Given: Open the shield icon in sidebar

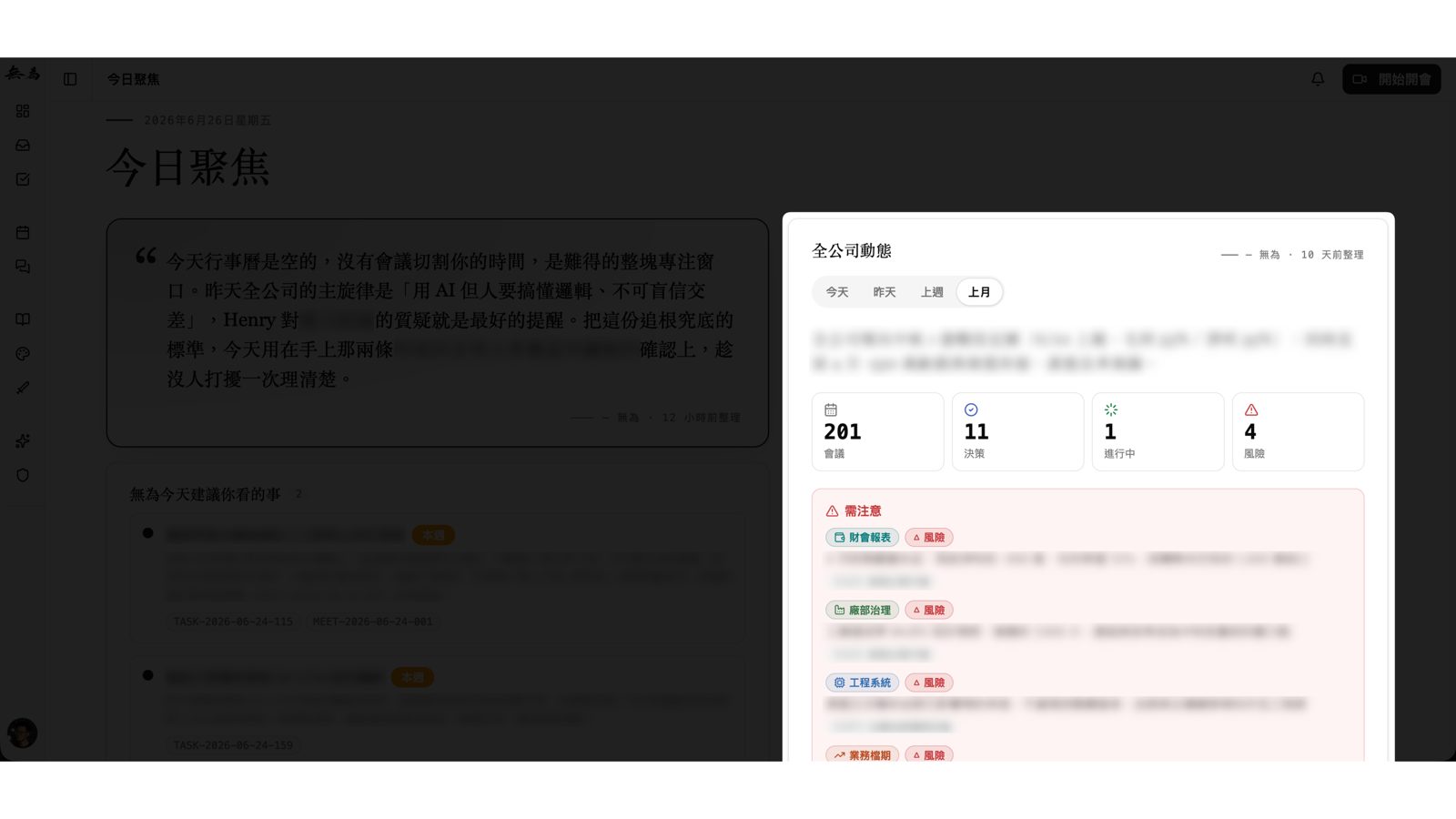Looking at the screenshot, I should click(x=23, y=475).
